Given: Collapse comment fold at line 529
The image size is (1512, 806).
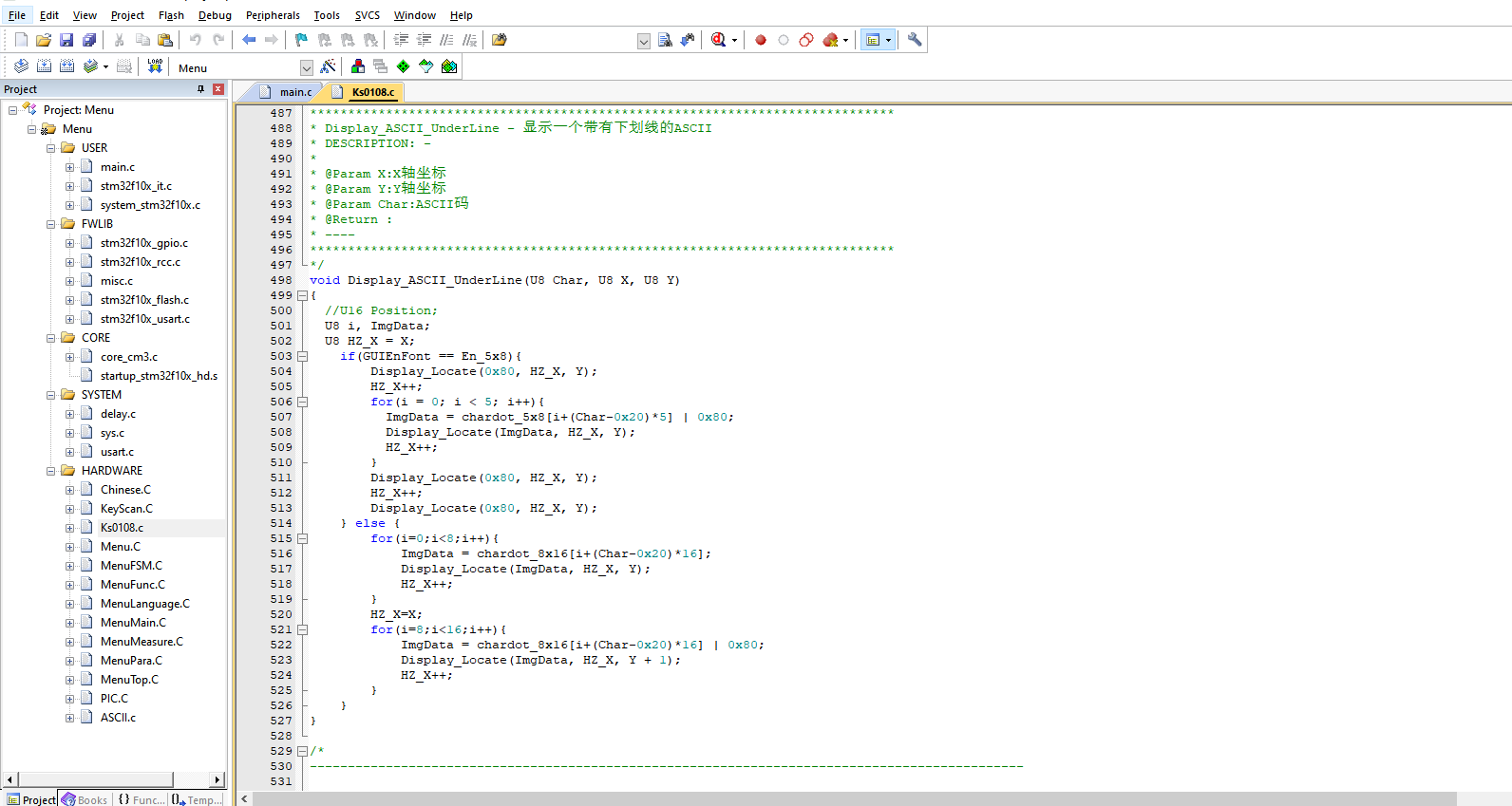Looking at the screenshot, I should tap(303, 751).
